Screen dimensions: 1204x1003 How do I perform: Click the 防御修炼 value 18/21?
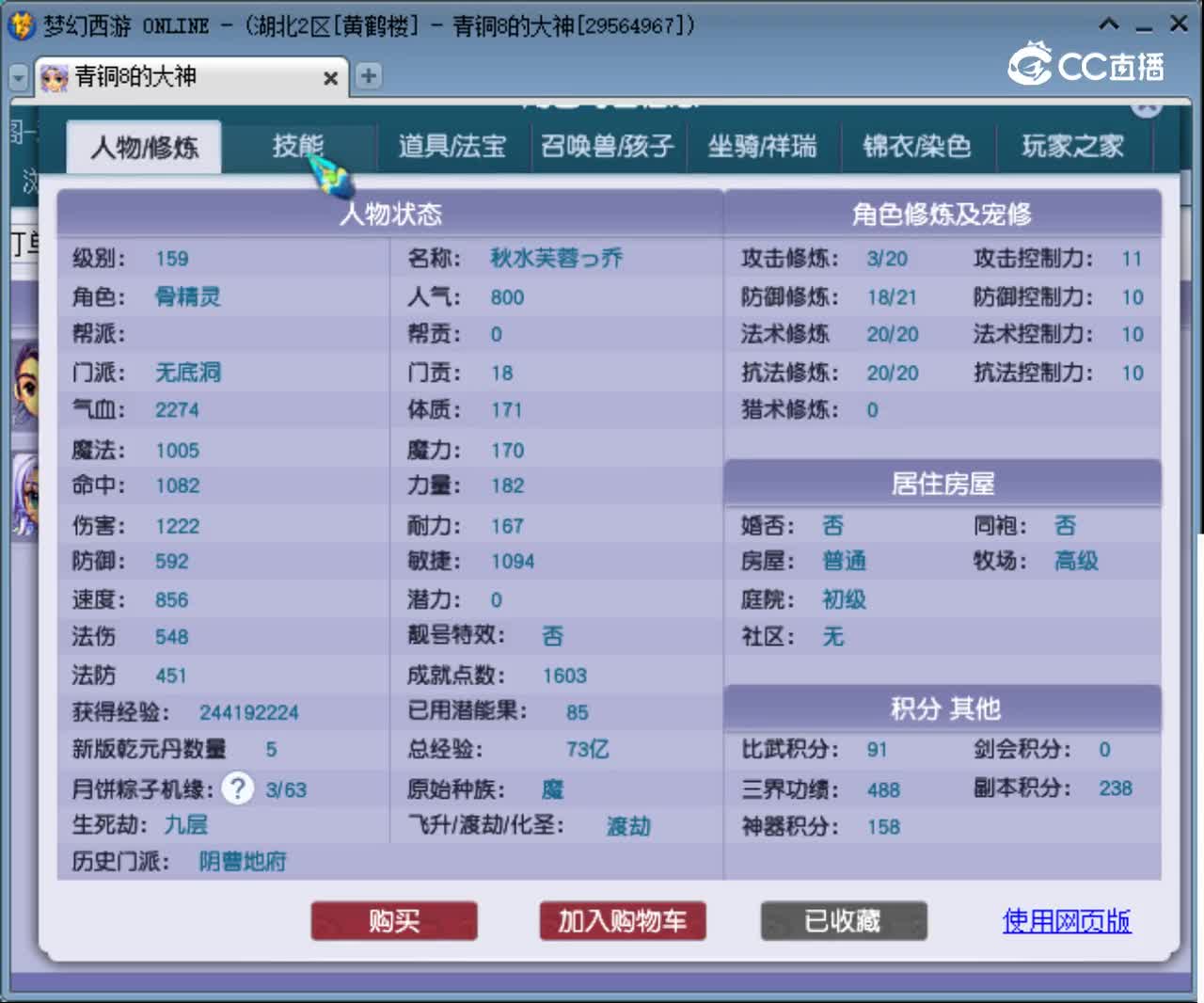point(892,297)
